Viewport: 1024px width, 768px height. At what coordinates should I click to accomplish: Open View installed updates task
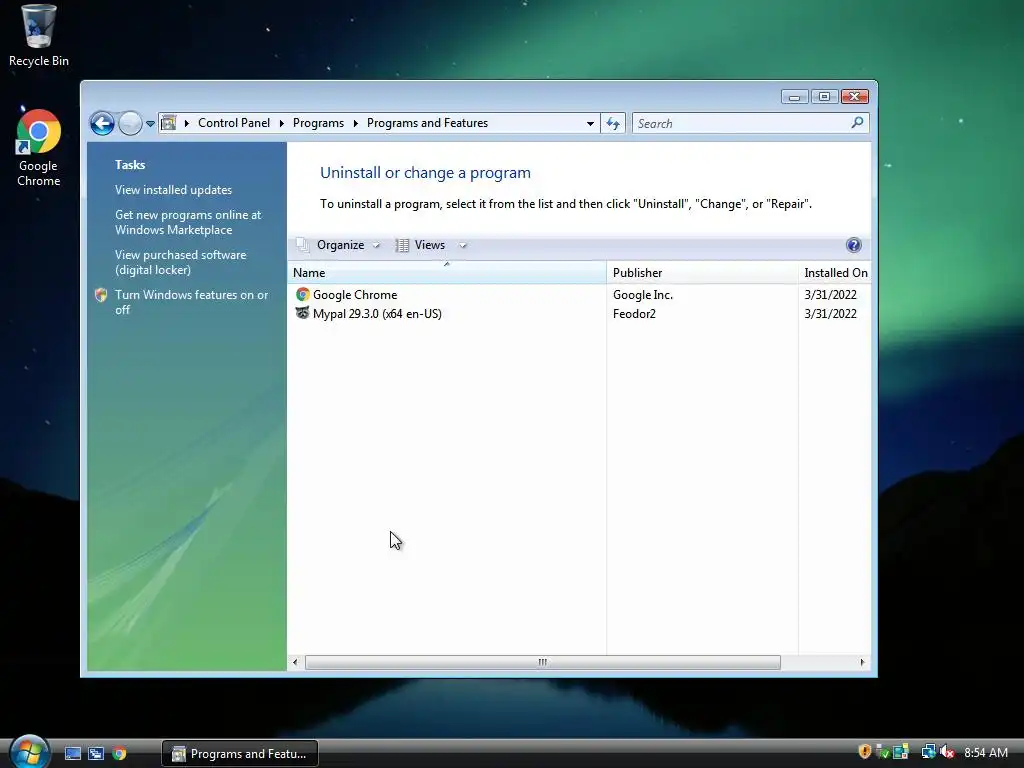click(173, 190)
